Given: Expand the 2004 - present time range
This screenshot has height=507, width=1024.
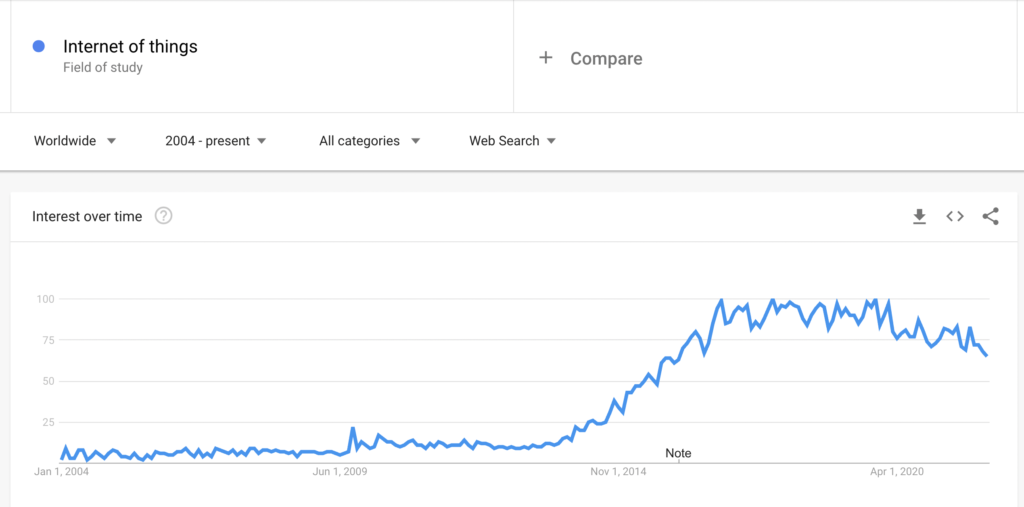Looking at the screenshot, I should point(216,141).
